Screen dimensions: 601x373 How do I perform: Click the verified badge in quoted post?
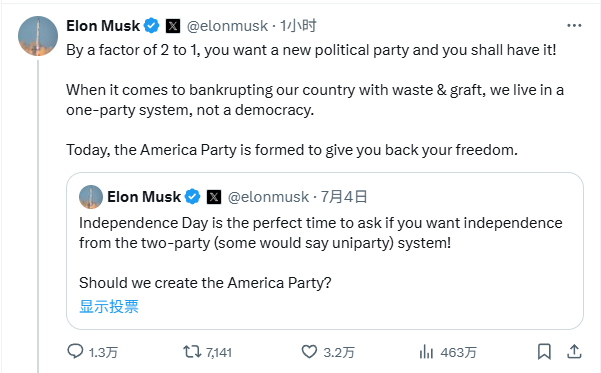point(192,197)
